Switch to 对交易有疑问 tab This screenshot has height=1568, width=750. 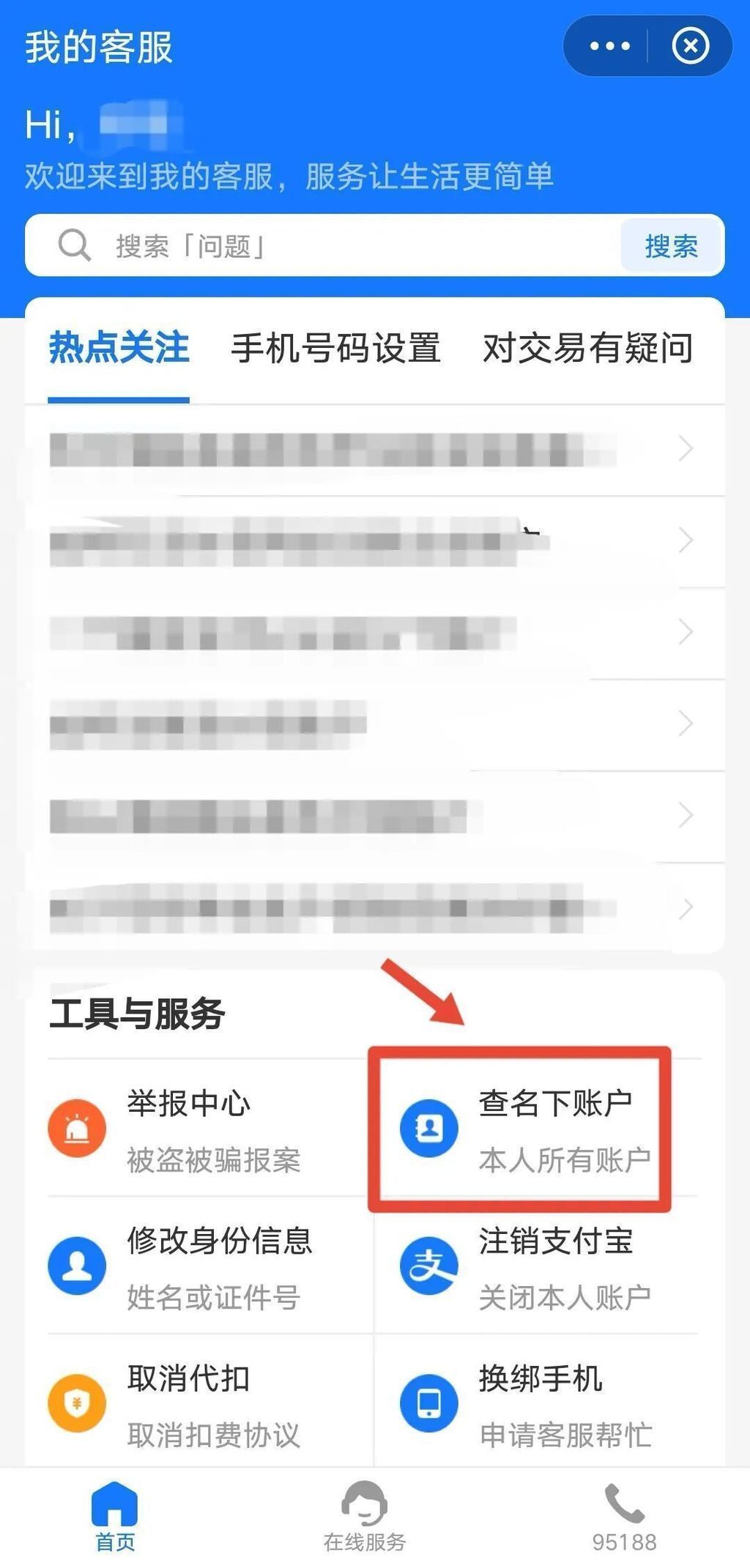pyautogui.click(x=587, y=348)
